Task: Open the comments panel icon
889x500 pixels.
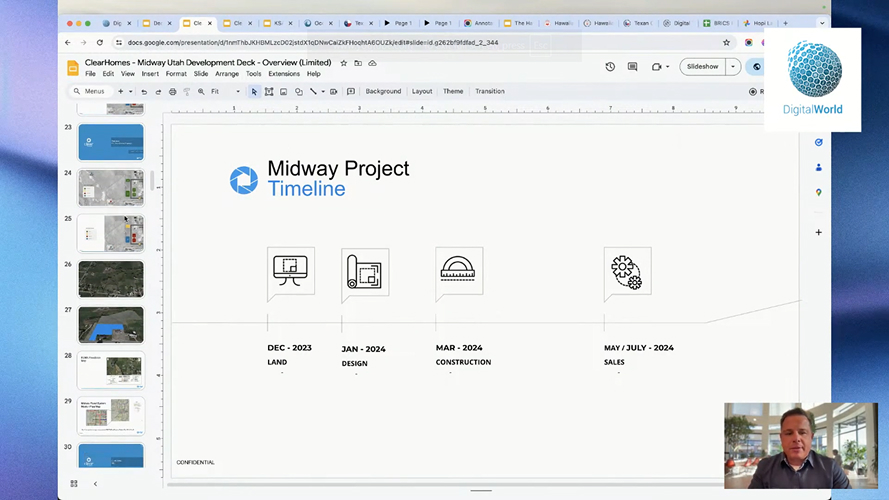Action: click(x=633, y=67)
